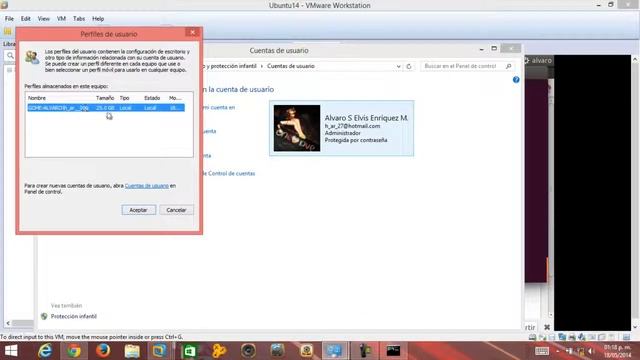Open the VMware File menu
640x360 pixels.
coord(9,19)
